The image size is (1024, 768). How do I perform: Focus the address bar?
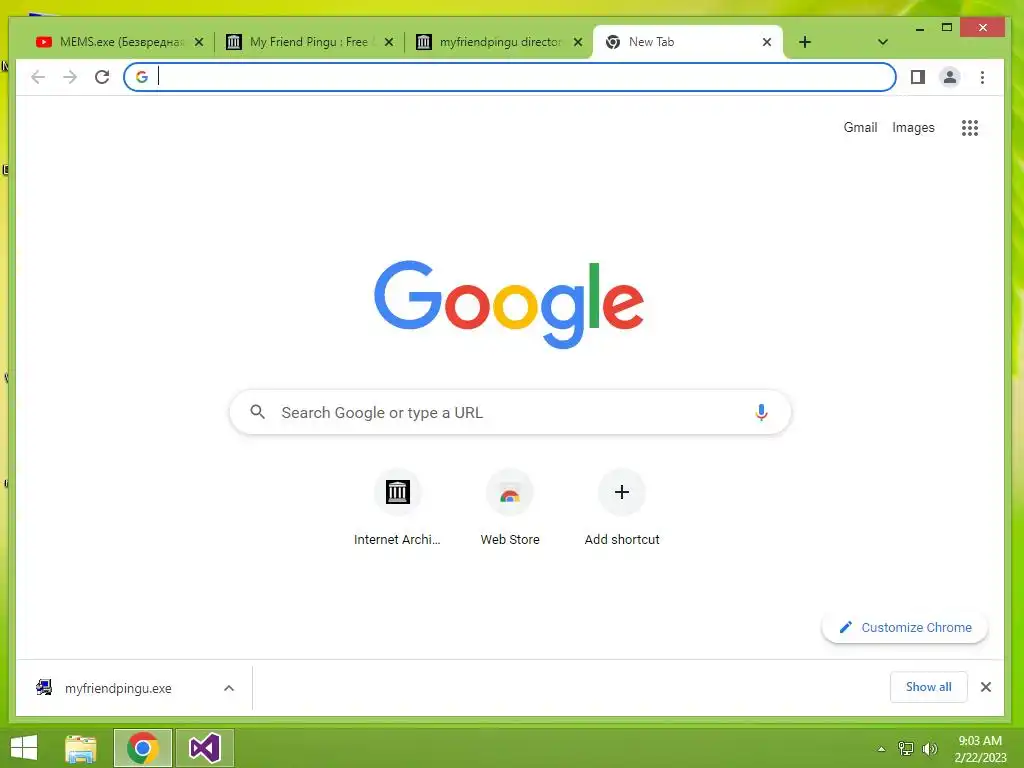(510, 77)
